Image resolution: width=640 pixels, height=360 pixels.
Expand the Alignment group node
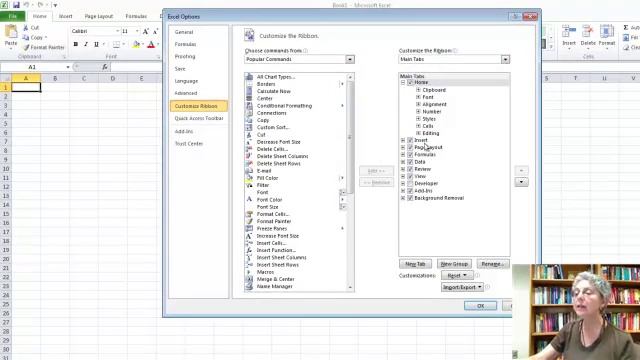(x=418, y=104)
